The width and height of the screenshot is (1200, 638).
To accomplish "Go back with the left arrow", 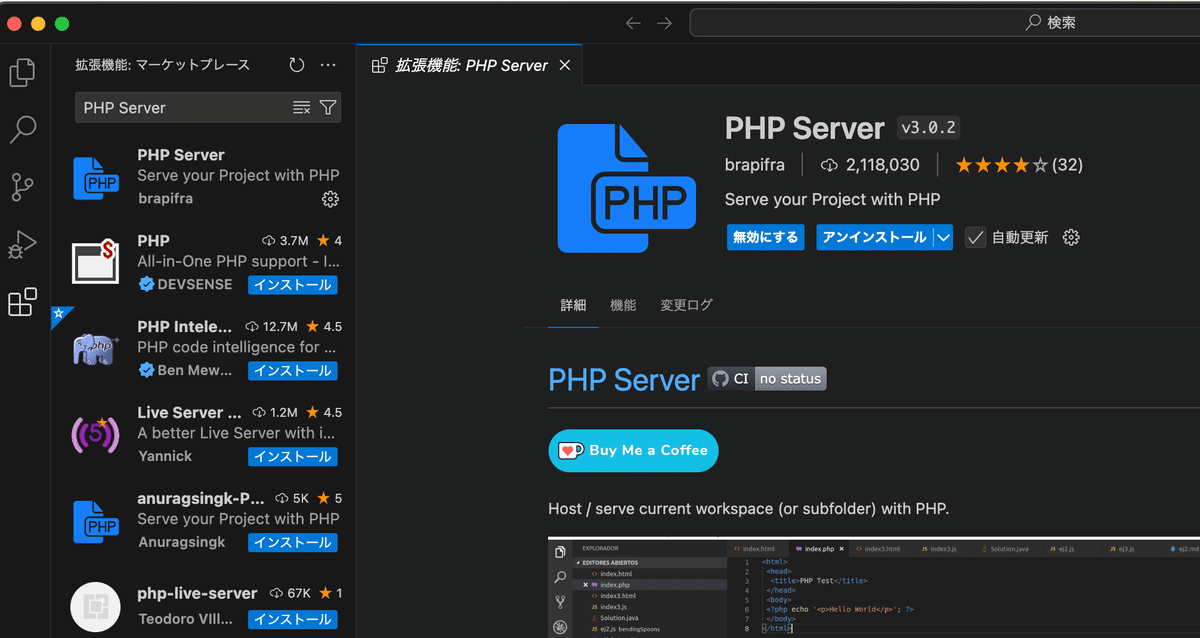I will tap(633, 23).
